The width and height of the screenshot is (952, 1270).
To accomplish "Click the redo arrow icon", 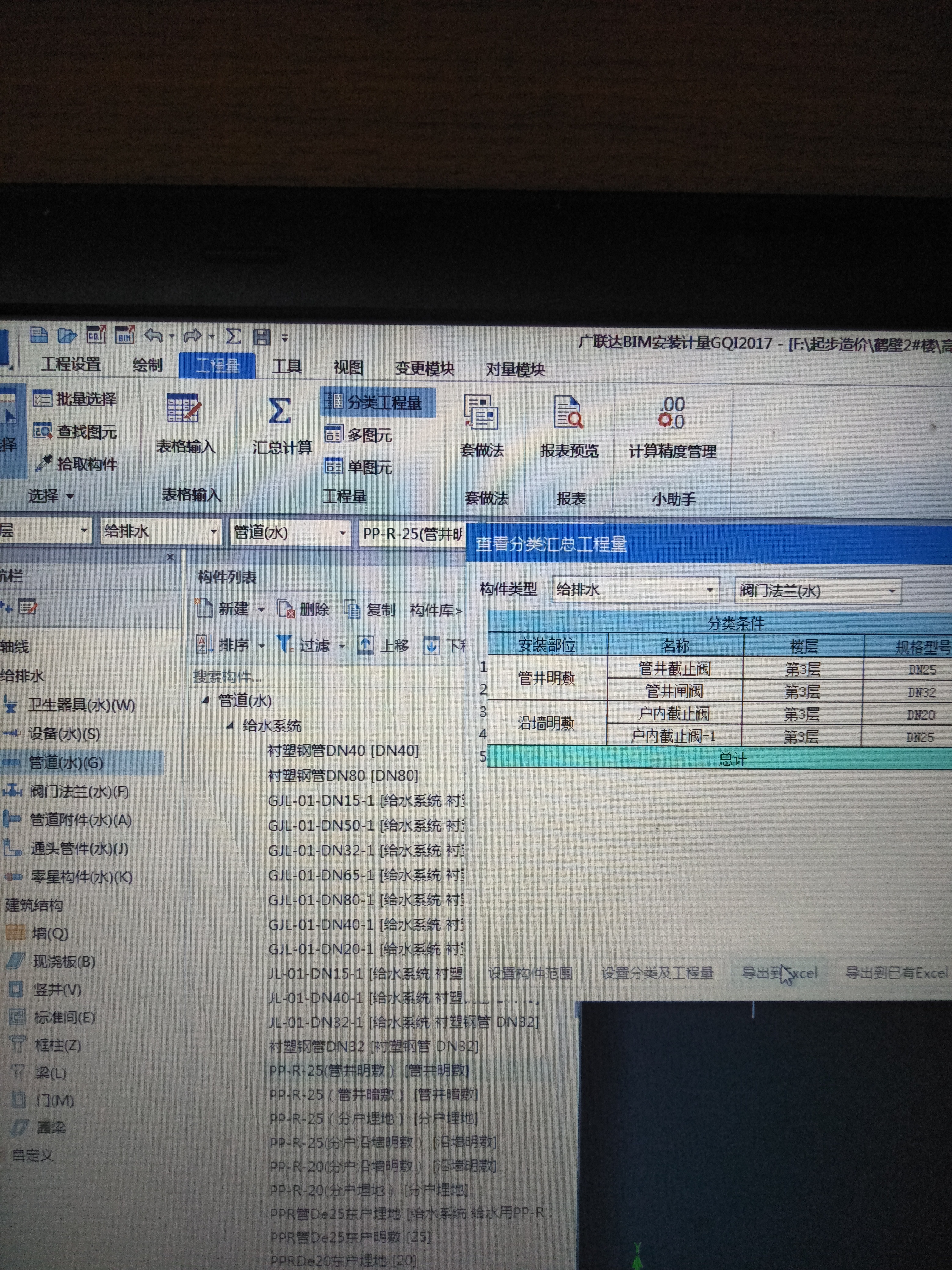I will coord(193,336).
